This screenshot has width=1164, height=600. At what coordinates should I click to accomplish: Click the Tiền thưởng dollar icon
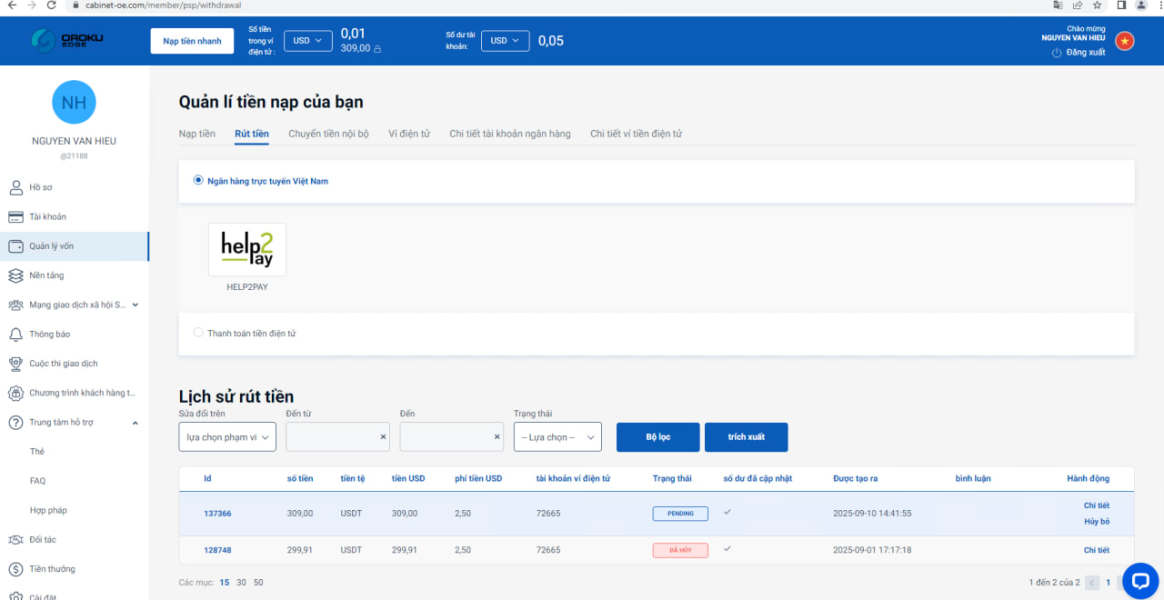click(16, 569)
